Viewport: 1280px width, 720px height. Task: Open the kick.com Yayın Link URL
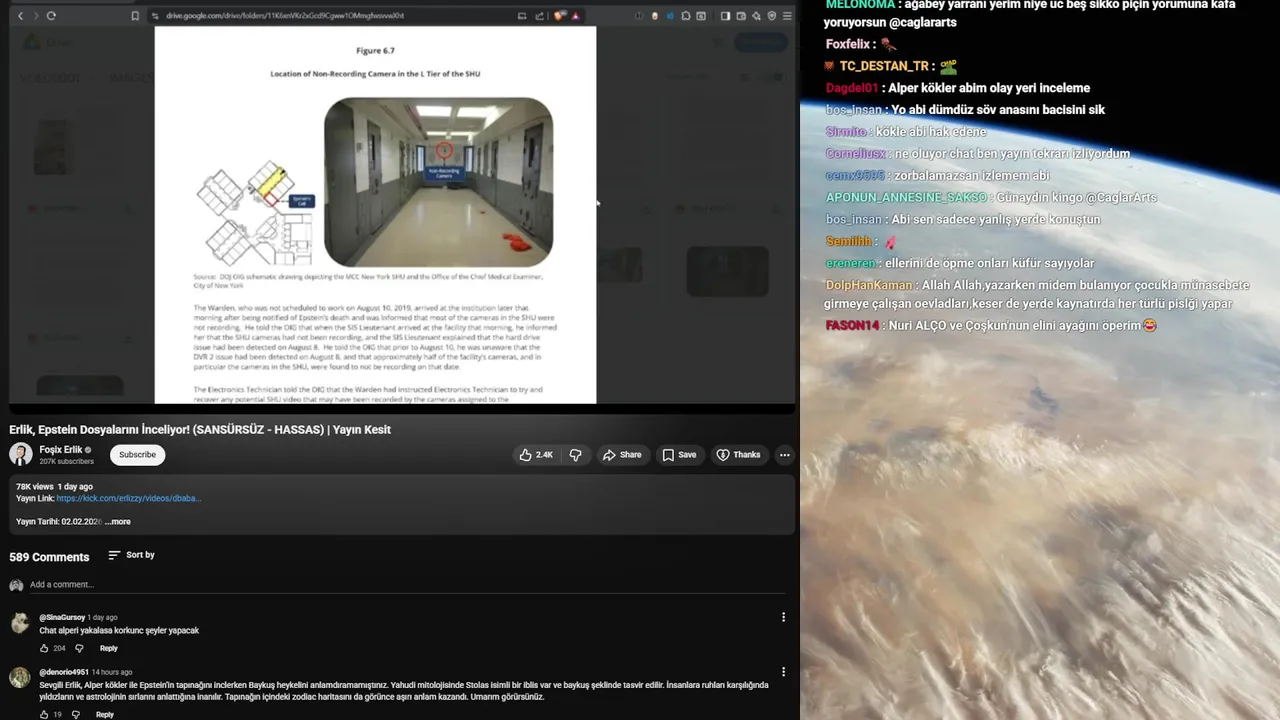pyautogui.click(x=129, y=498)
